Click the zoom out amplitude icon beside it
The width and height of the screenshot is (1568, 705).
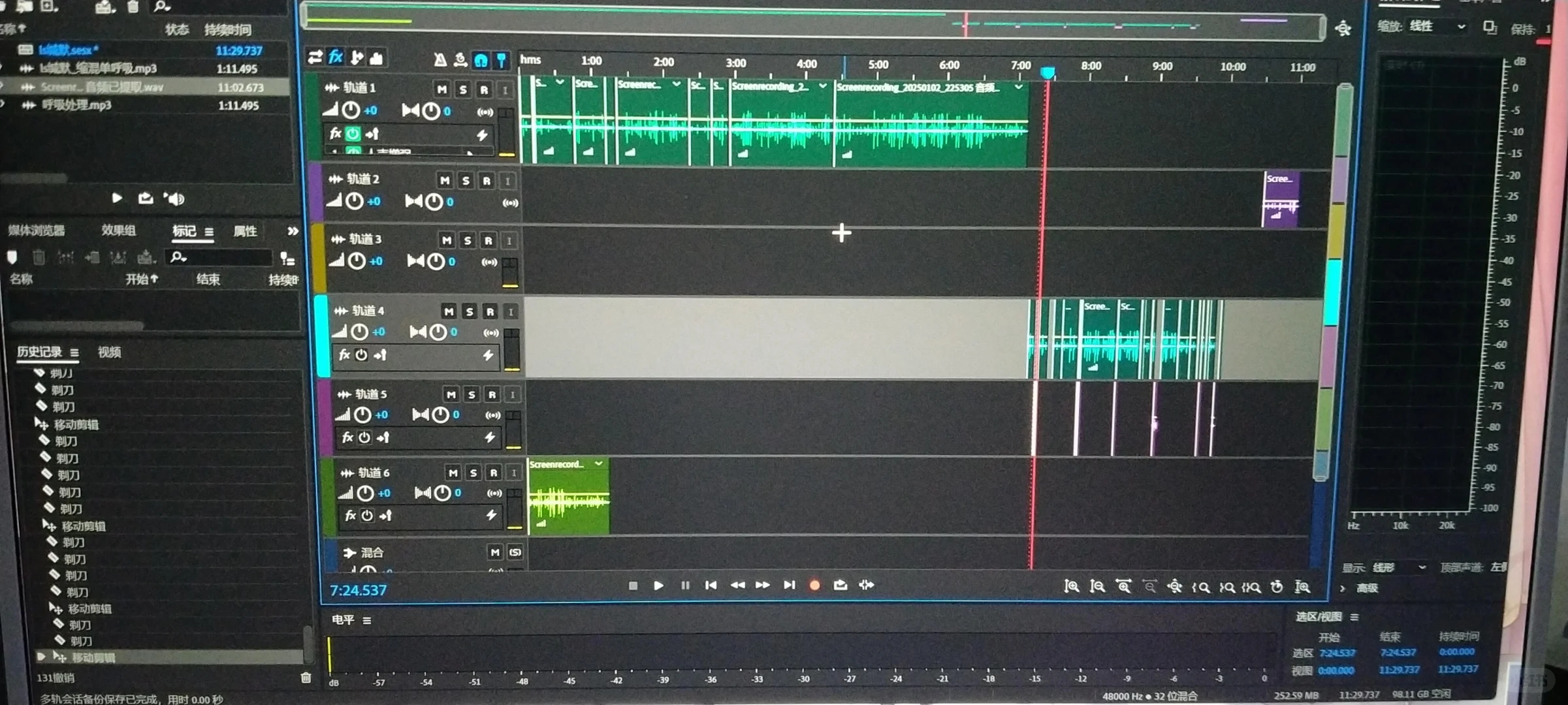pos(1098,587)
